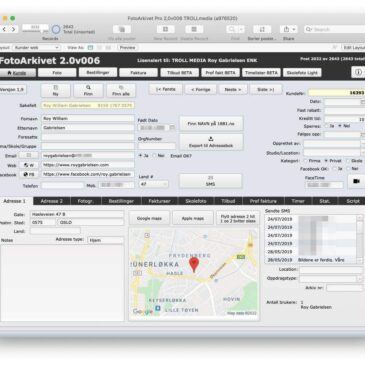The width and height of the screenshot is (365, 365).
Task: Switch to the Script tab
Action: 352,201
